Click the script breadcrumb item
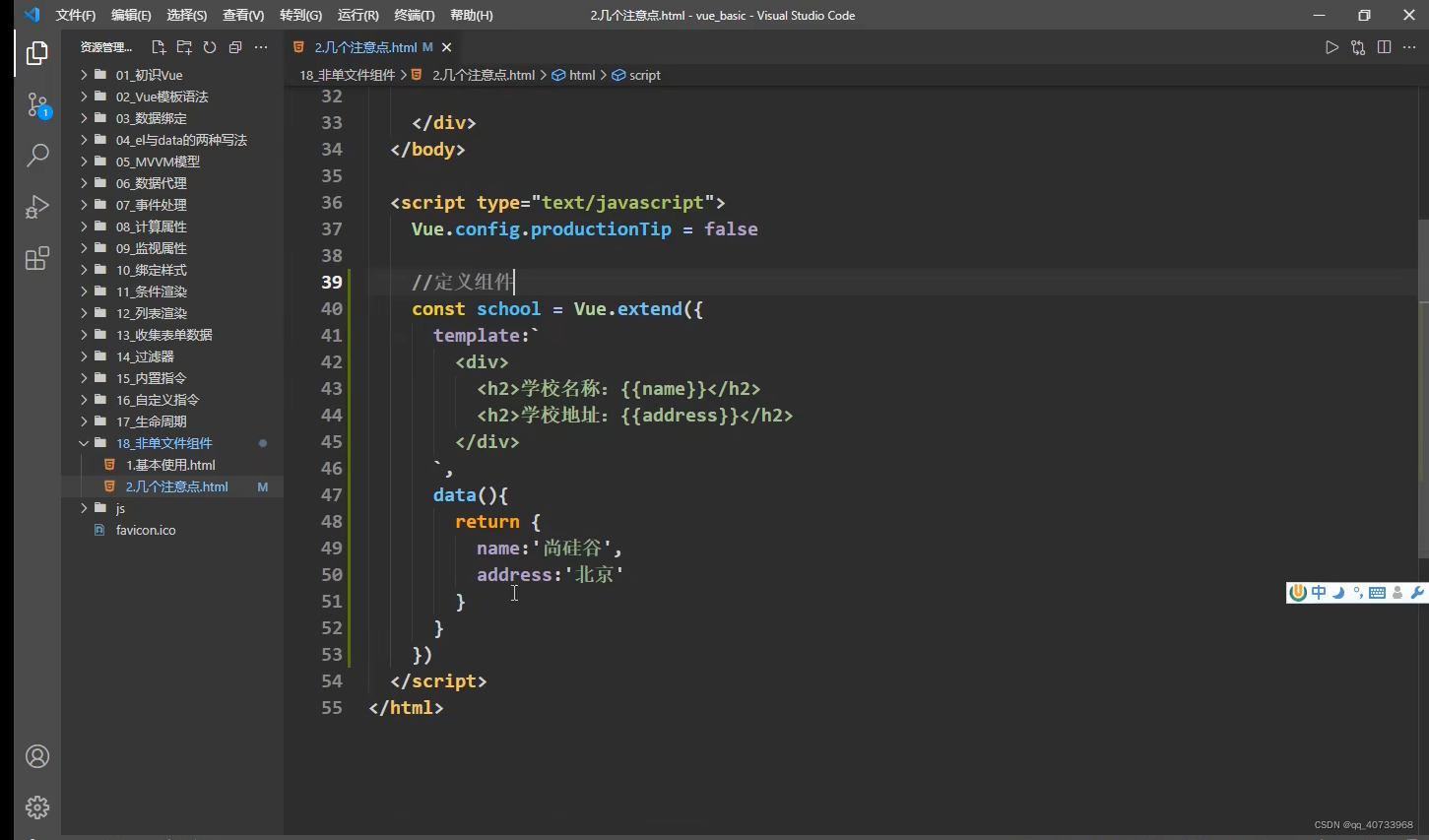 coord(636,75)
